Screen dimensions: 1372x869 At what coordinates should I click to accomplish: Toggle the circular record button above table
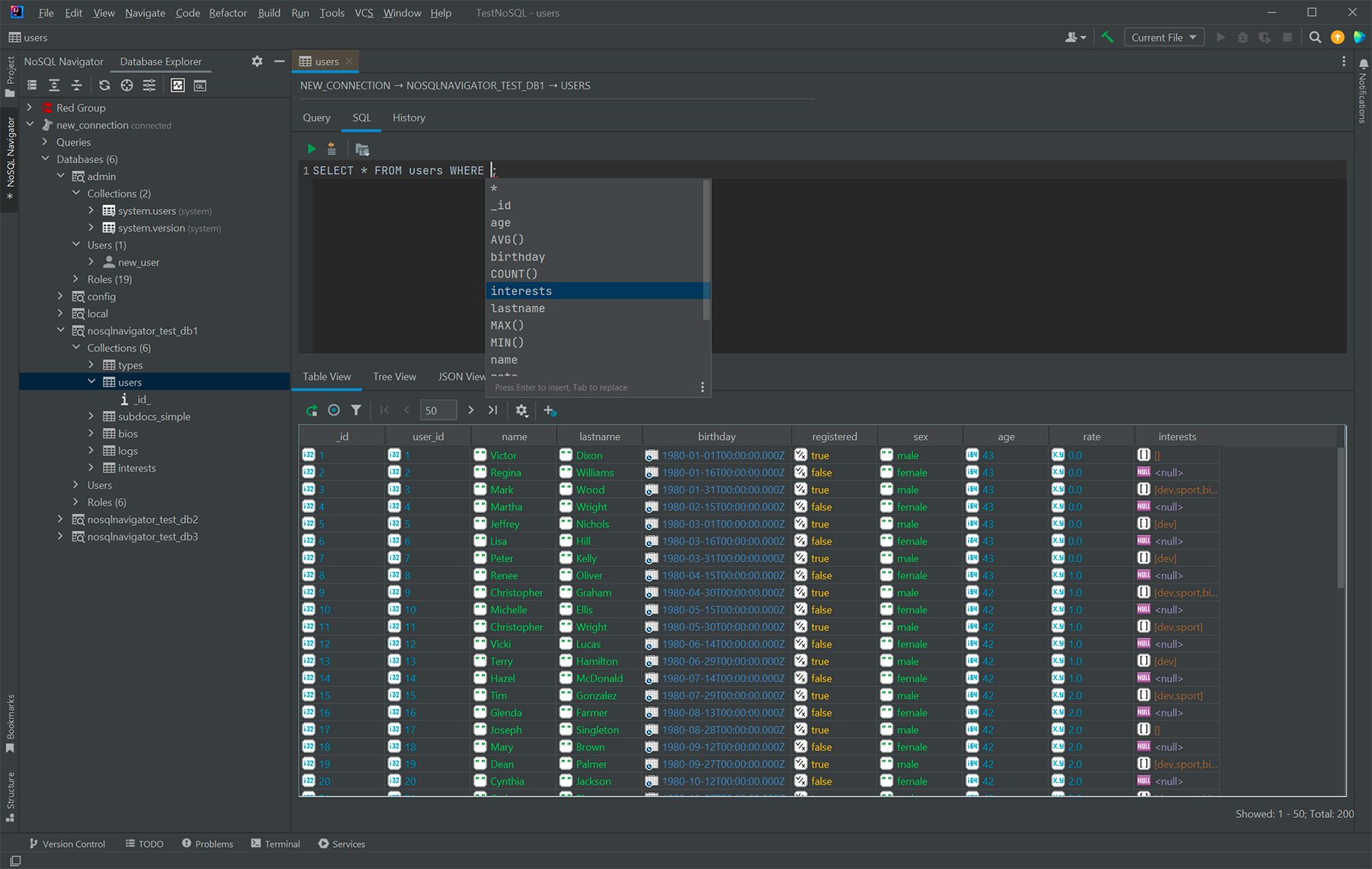(334, 410)
